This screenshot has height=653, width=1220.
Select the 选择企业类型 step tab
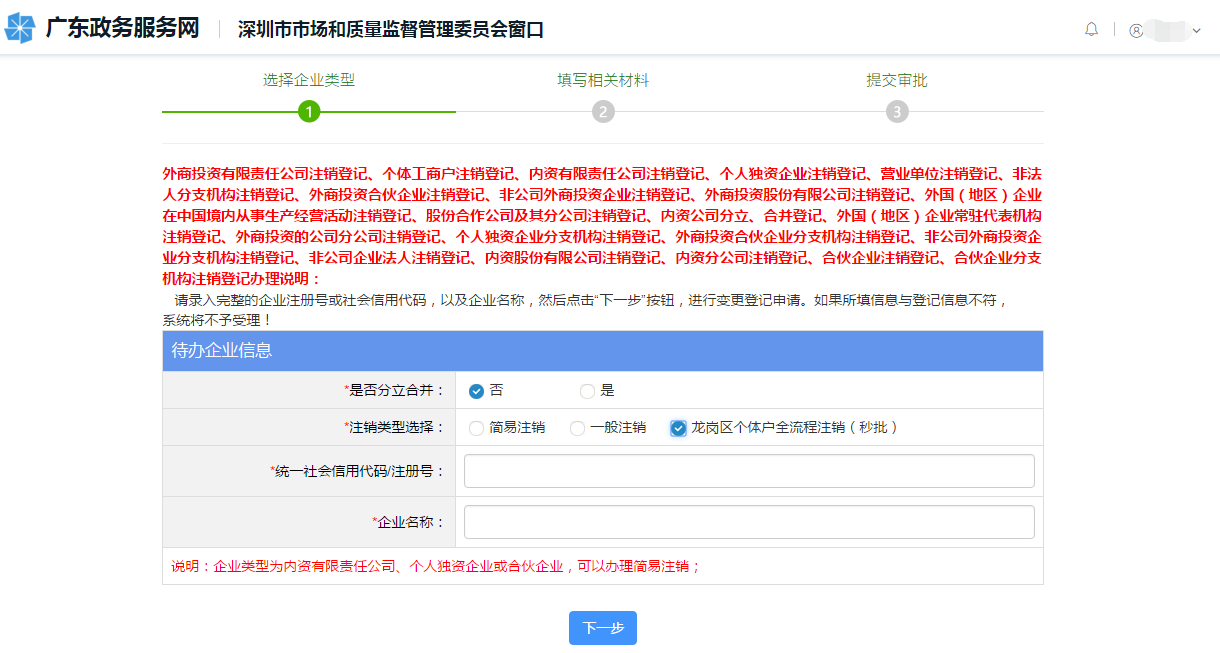click(x=309, y=80)
